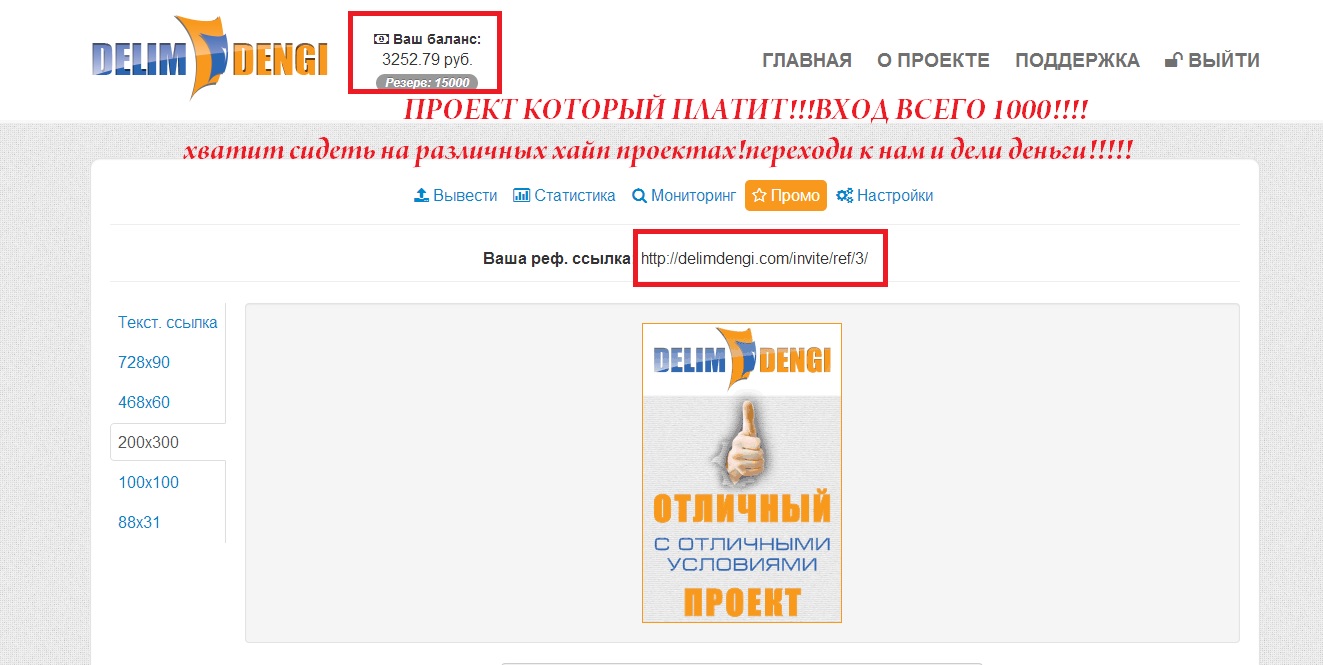This screenshot has height=665, width=1323.
Task: Click the referral link URL field
Action: tap(760, 258)
